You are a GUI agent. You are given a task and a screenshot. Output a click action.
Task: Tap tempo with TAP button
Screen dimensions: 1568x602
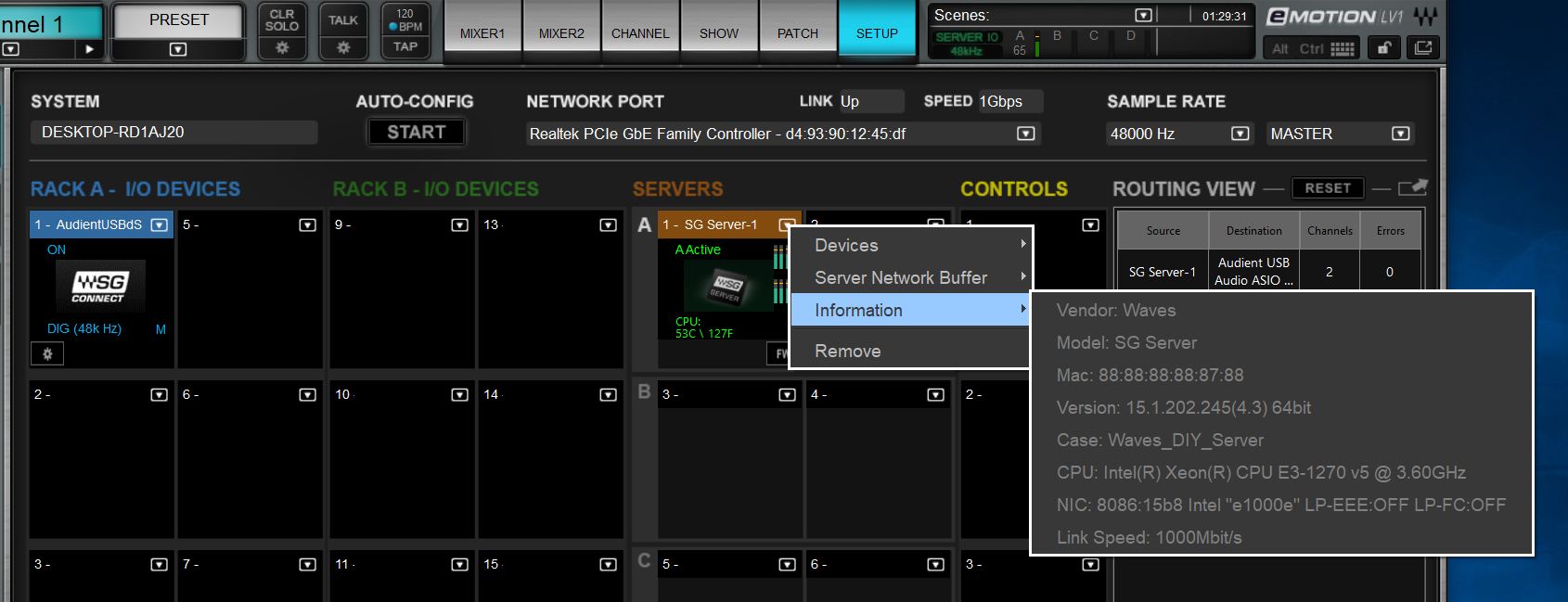[x=405, y=46]
